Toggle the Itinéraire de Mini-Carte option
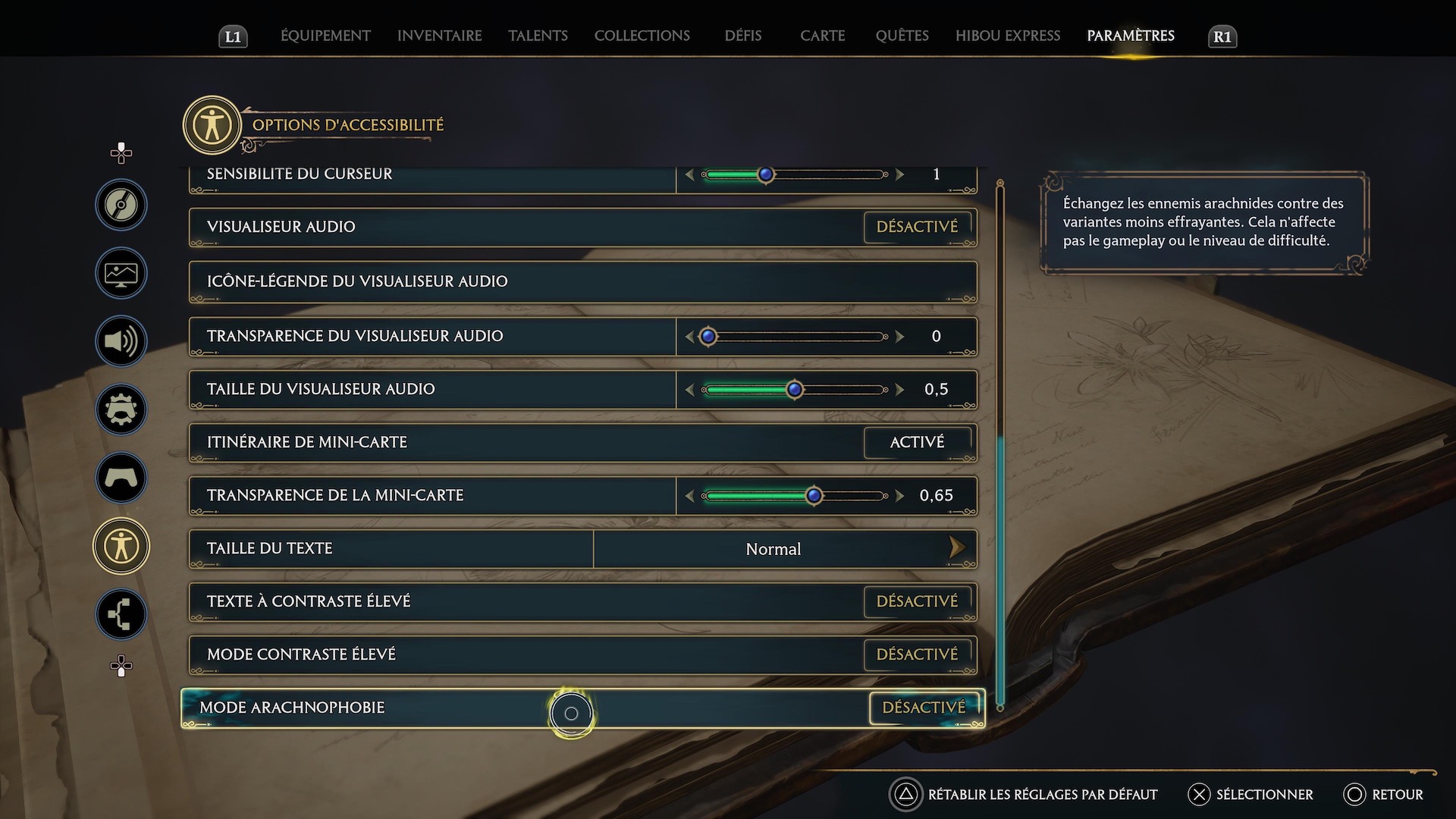 [x=916, y=441]
